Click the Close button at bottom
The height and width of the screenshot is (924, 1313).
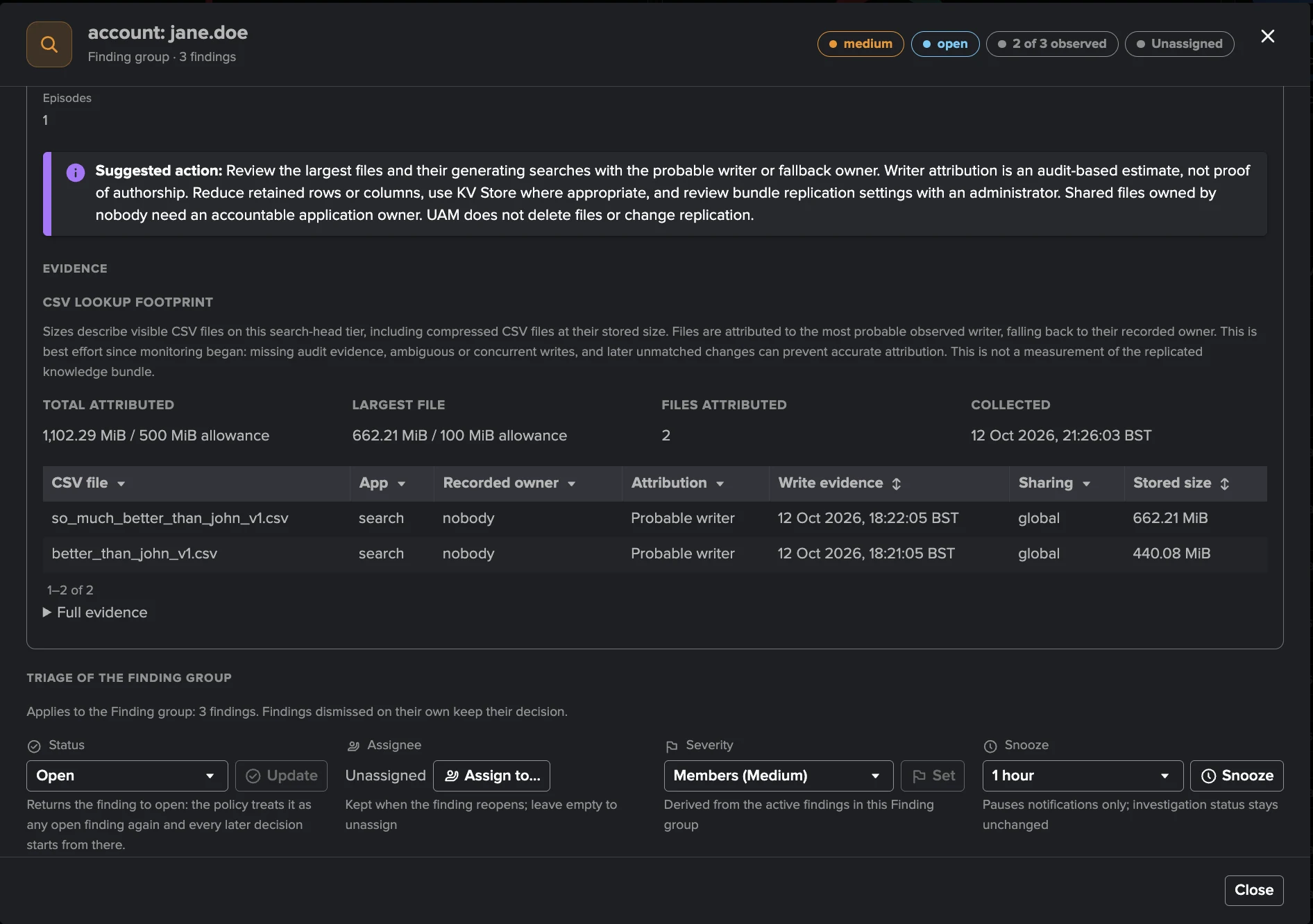1254,890
